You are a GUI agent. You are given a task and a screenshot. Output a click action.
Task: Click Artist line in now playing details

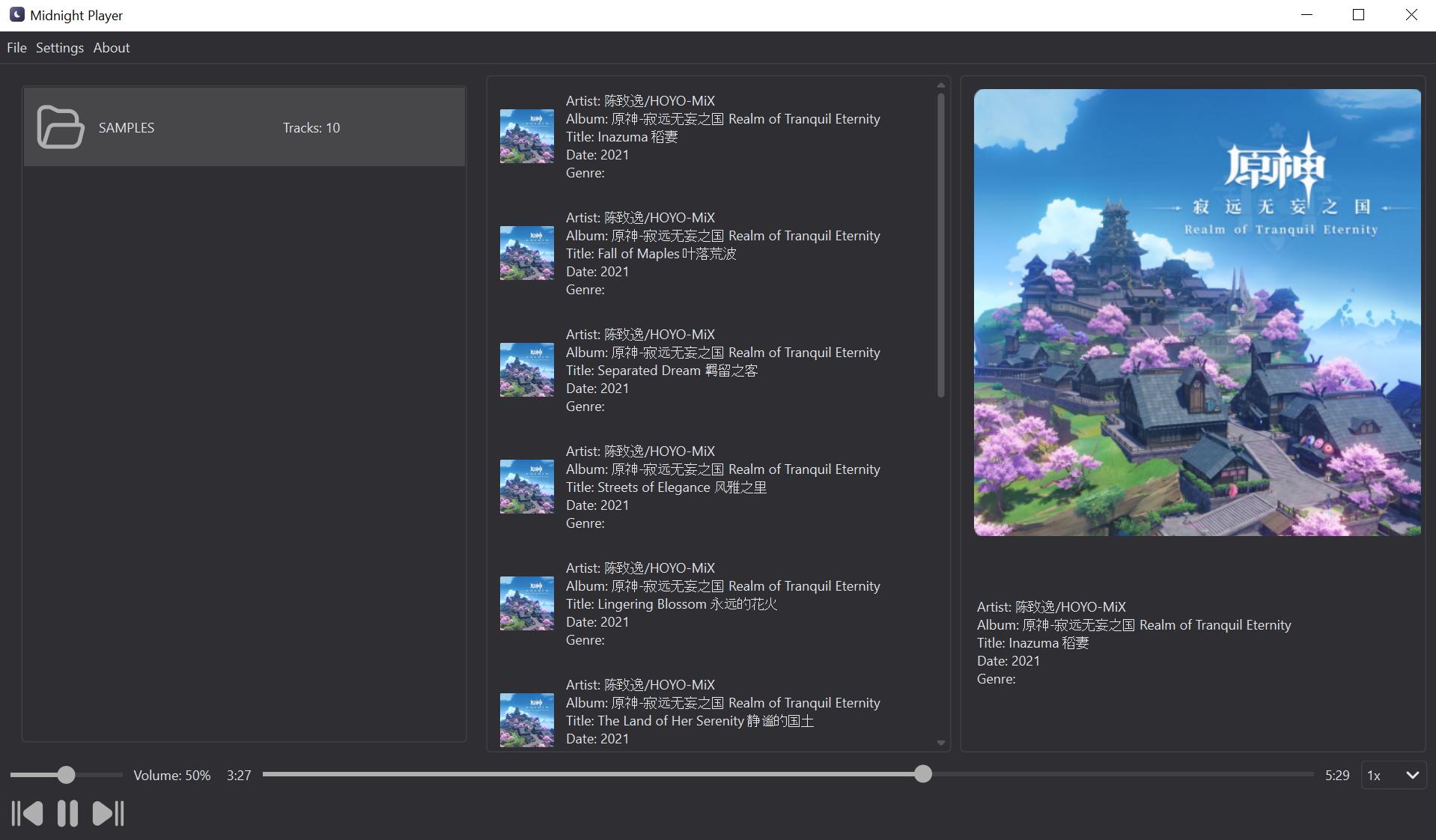pyautogui.click(x=1051, y=607)
